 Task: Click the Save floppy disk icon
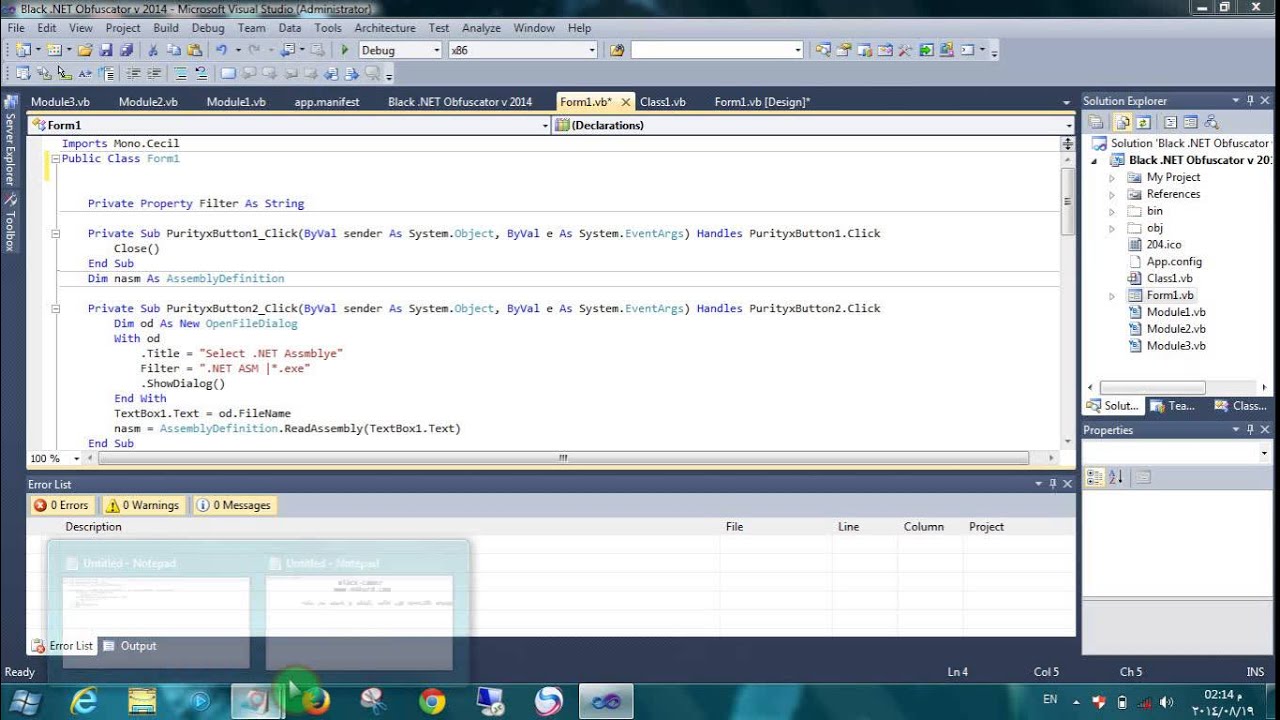[x=106, y=50]
